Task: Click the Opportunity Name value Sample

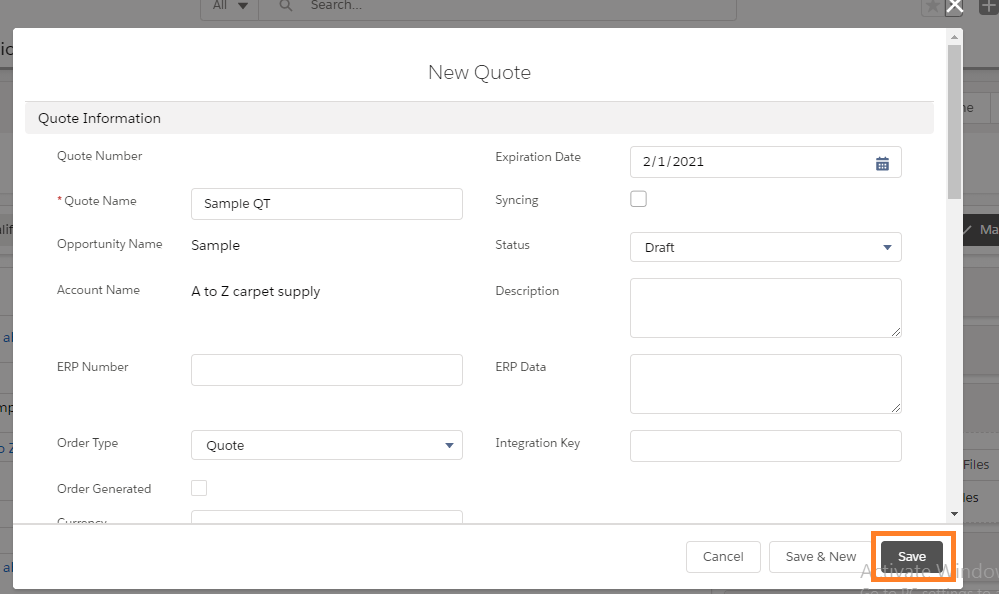Action: coord(216,246)
